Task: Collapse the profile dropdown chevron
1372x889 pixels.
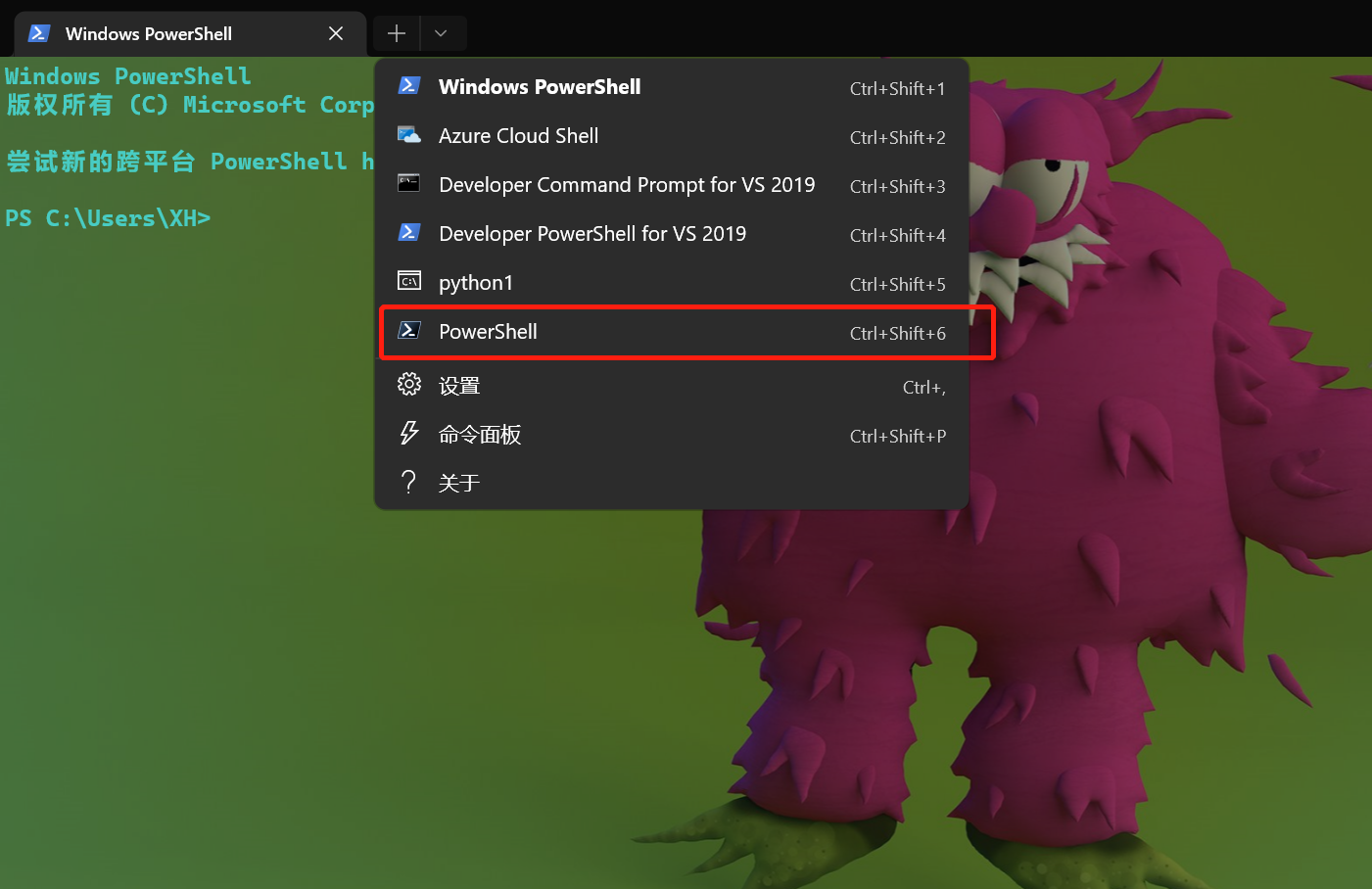Action: pyautogui.click(x=442, y=33)
